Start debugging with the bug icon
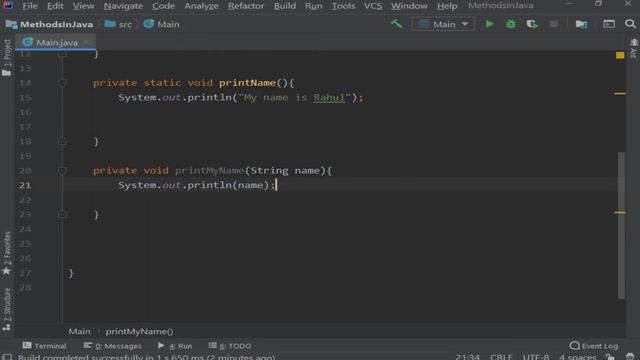This screenshot has width=640, height=360. coord(511,24)
